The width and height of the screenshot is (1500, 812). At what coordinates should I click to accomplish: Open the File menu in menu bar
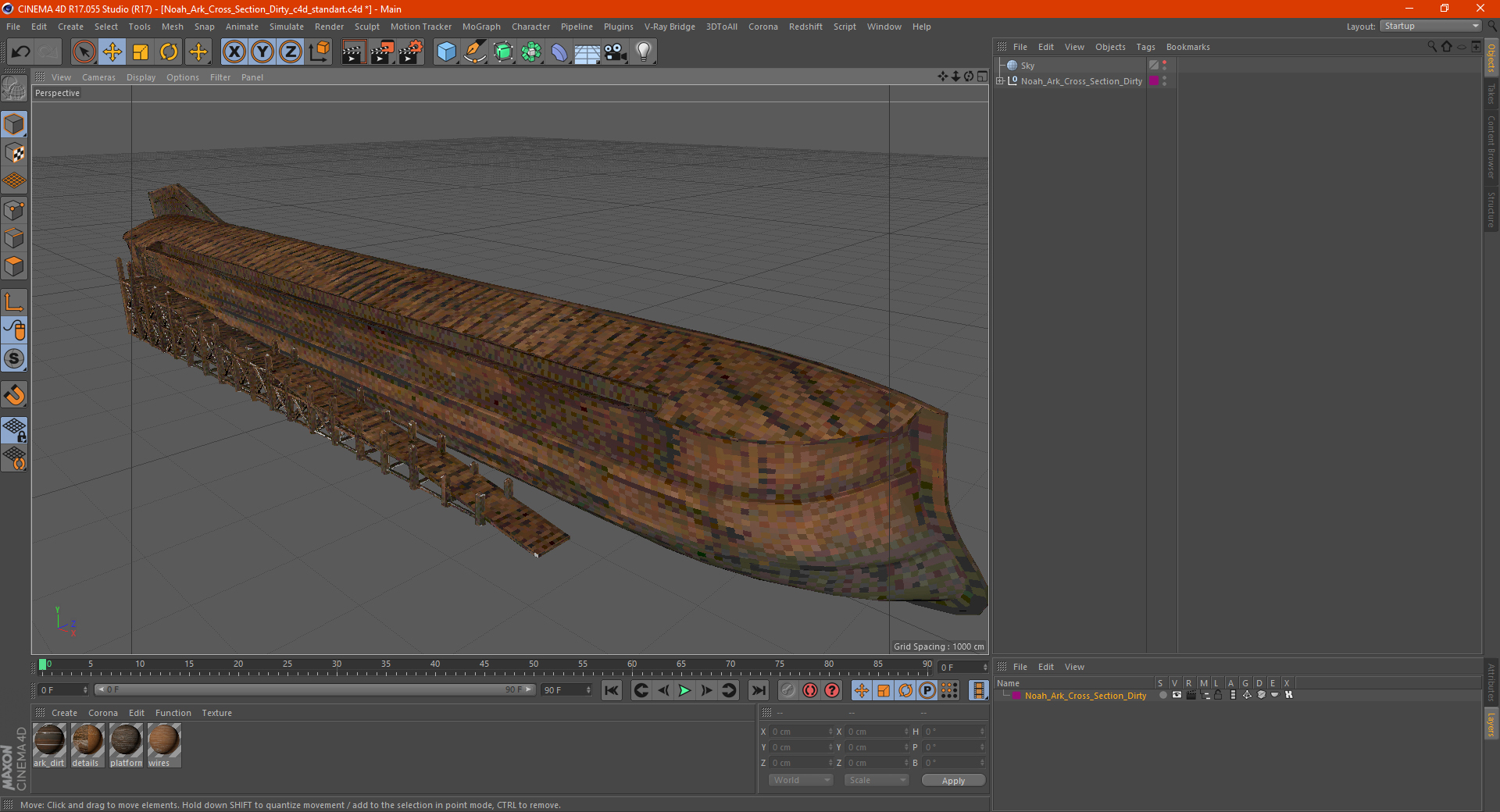point(13,27)
